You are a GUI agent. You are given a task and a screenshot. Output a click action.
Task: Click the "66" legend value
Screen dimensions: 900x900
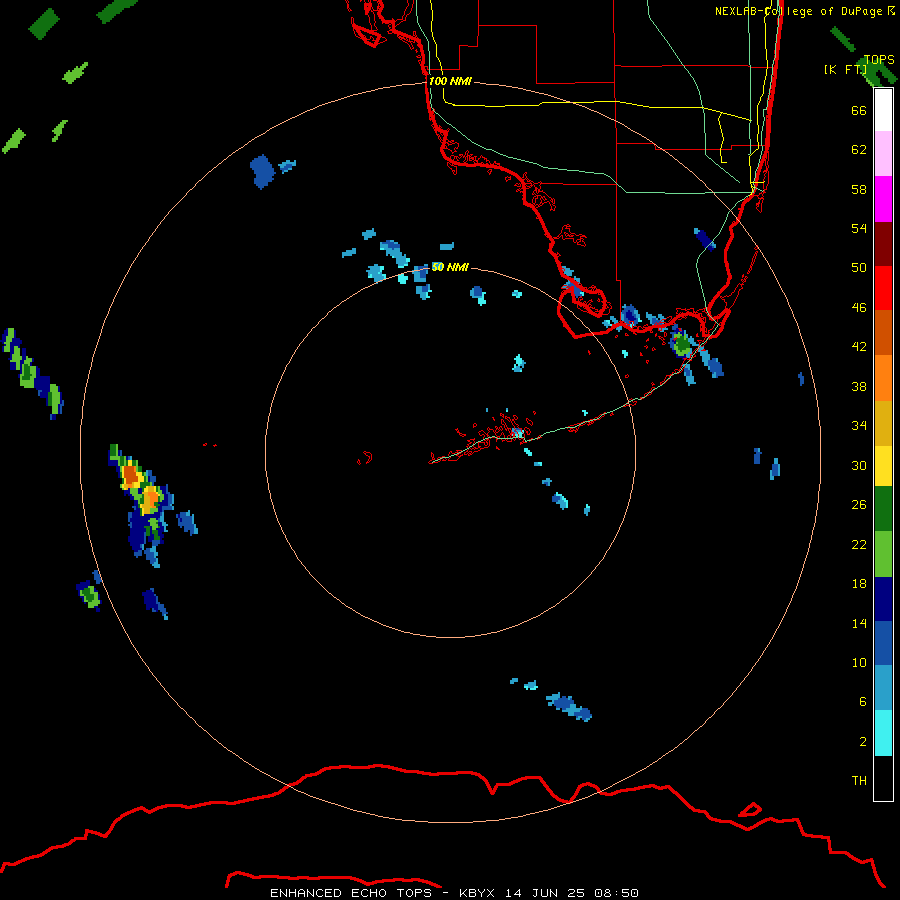[x=859, y=110]
